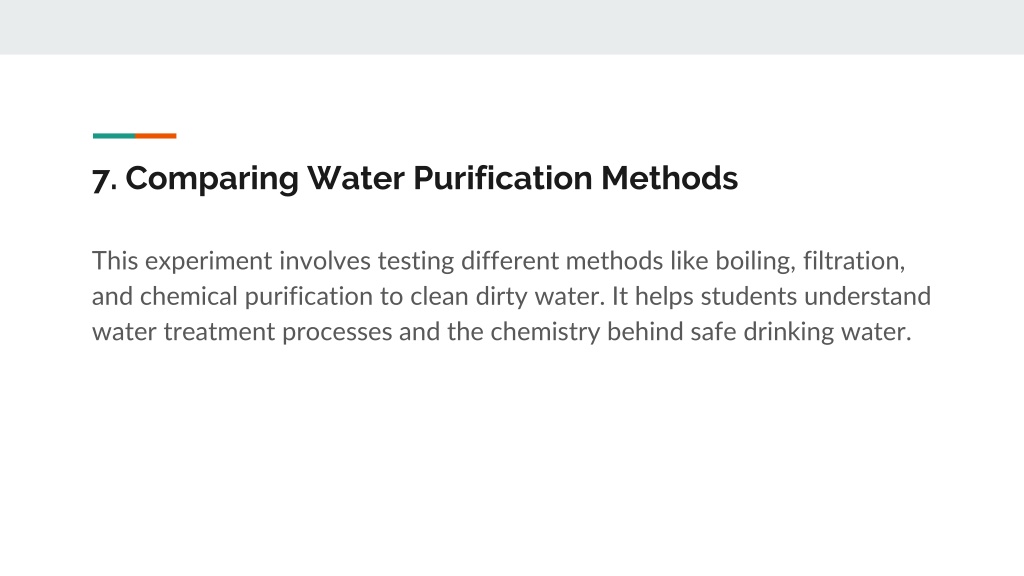Click the teal segment of the accent line
The image size is (1024, 576).
tap(114, 136)
